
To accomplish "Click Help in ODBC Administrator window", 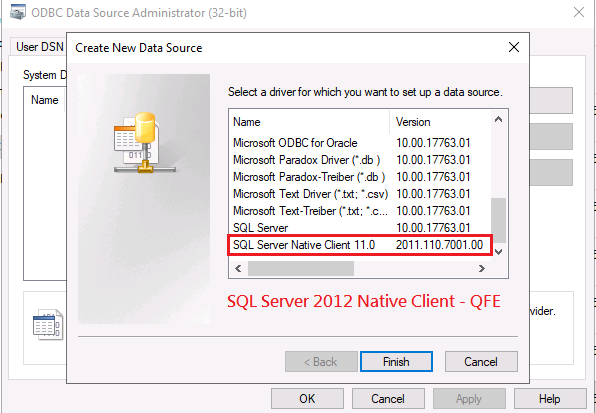I will (550, 399).
